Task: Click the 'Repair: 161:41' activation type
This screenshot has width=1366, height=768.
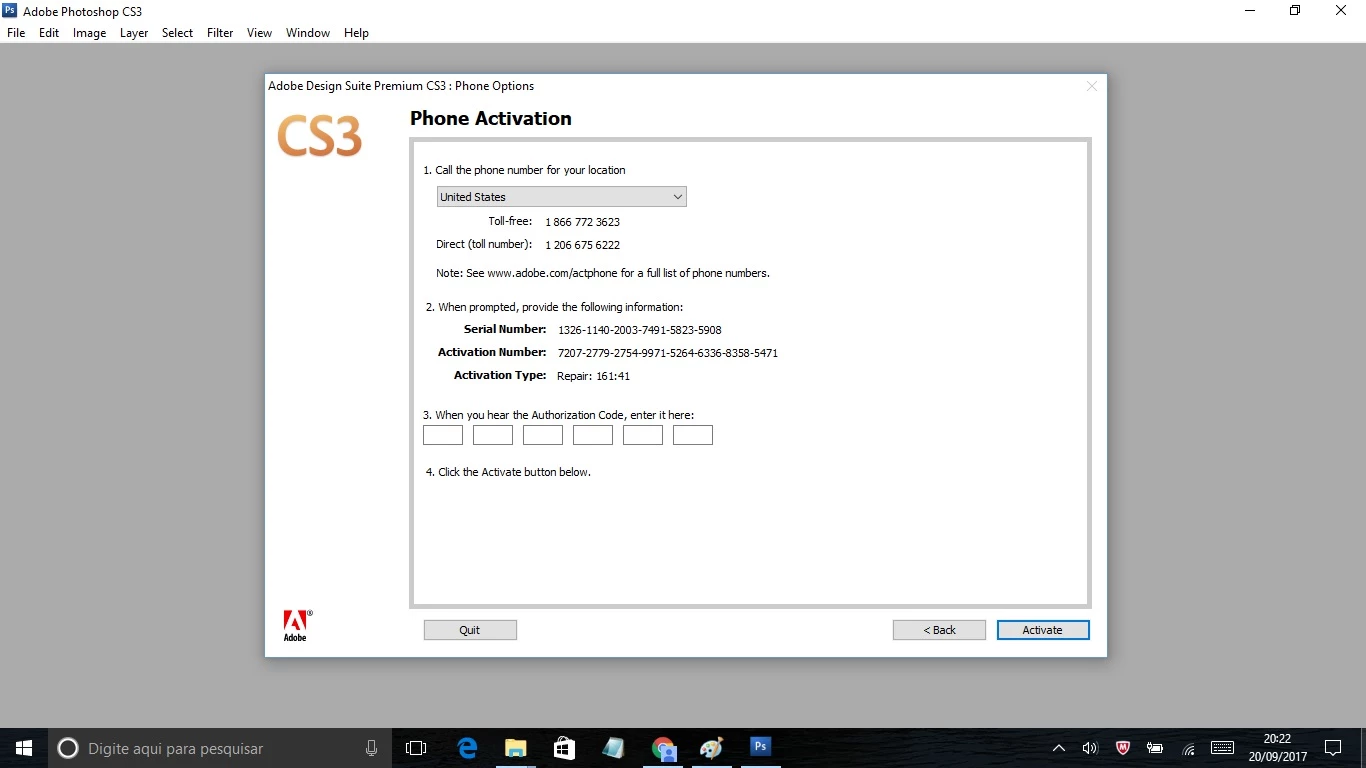Action: pos(593,376)
